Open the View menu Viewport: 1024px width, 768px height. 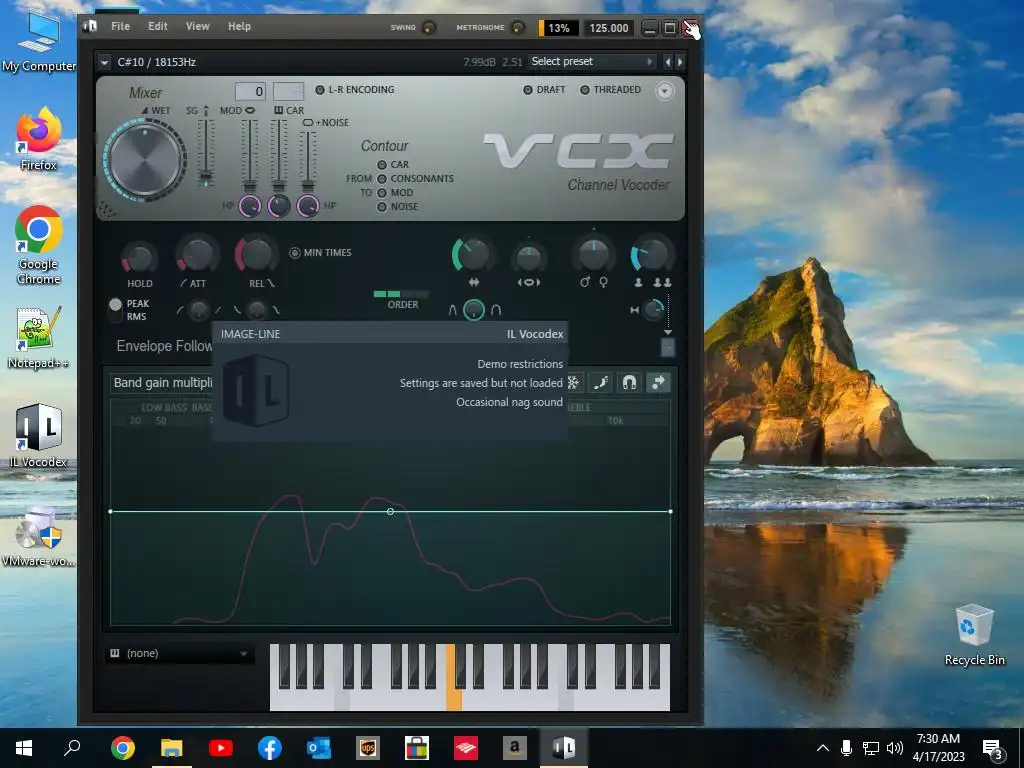pyautogui.click(x=197, y=26)
